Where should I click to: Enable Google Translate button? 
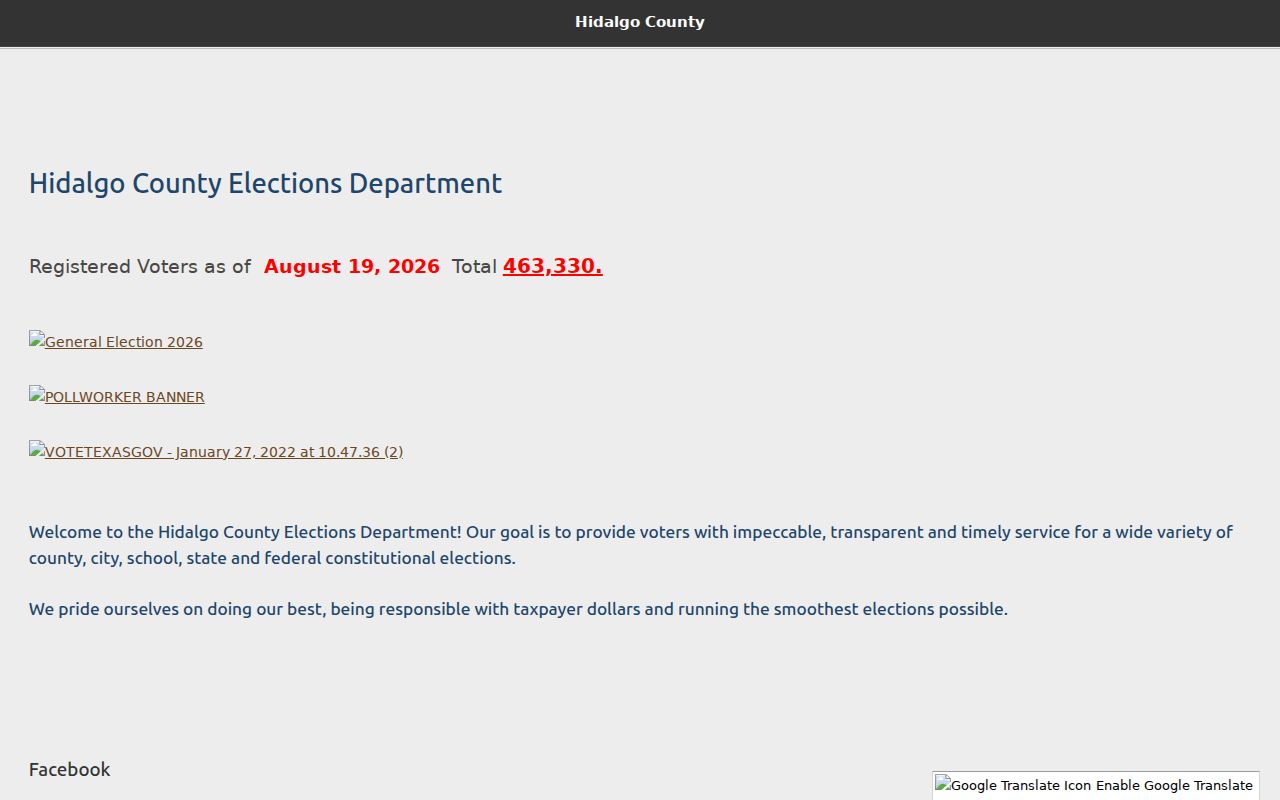point(1096,785)
